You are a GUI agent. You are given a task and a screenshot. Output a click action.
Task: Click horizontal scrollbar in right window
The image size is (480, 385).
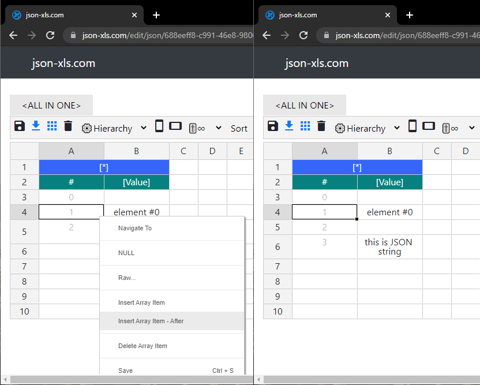[x=372, y=380]
